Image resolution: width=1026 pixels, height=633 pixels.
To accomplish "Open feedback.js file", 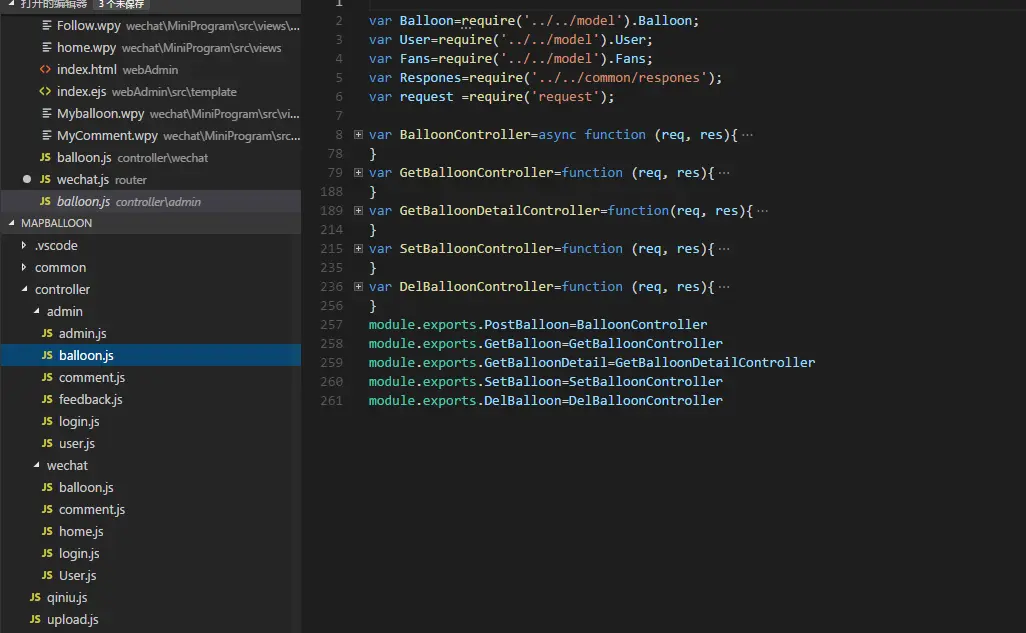I will tap(150, 399).
